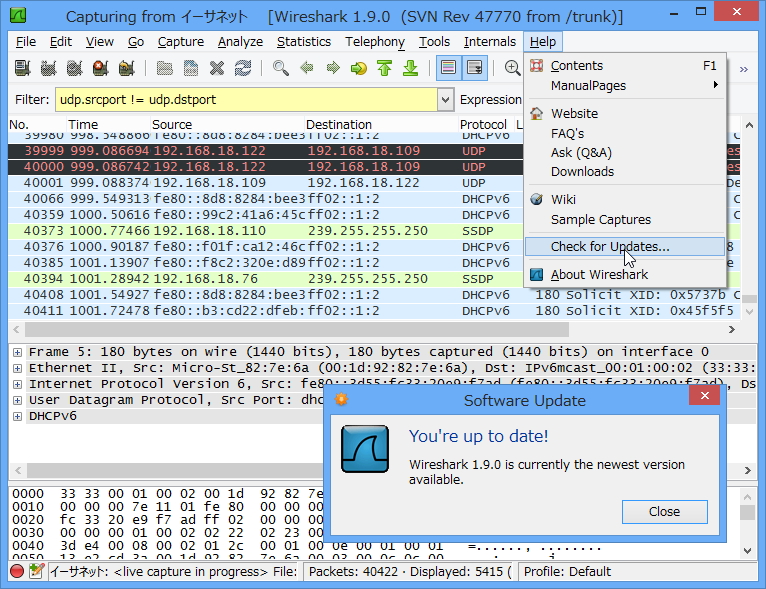Sort packets by the Protocol column

point(486,125)
